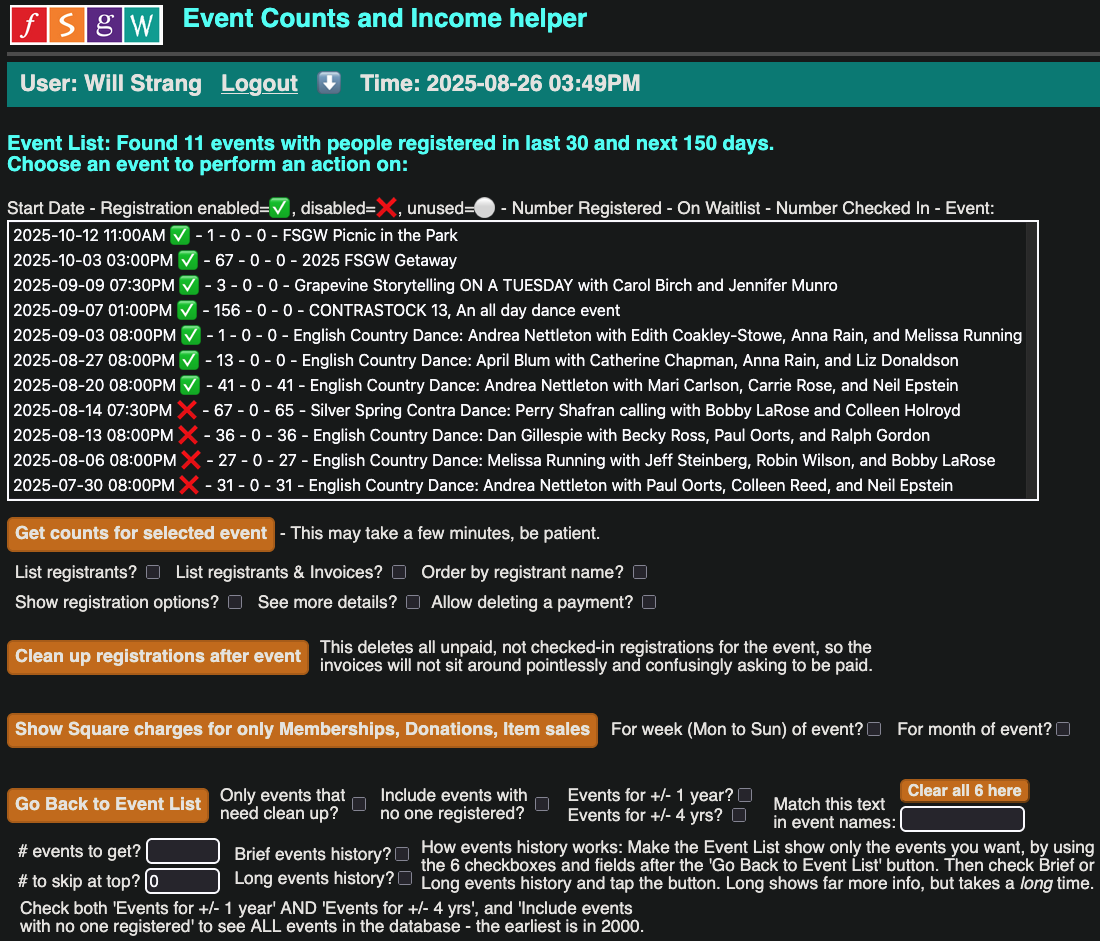1100x941 pixels.
Task: Check List registrants & Invoices option
Action: click(399, 573)
